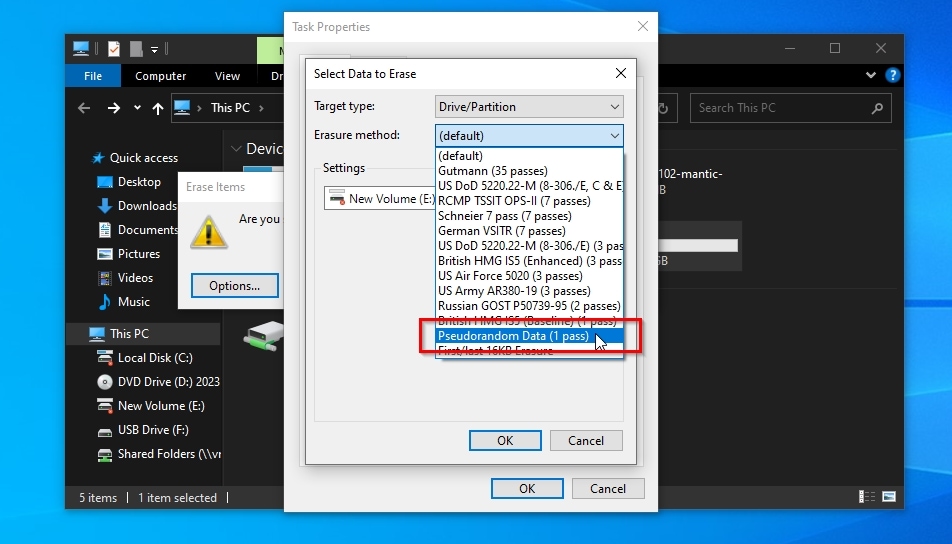Click Cancel in Select Data to Erase dialog
The image size is (952, 544).
point(586,441)
